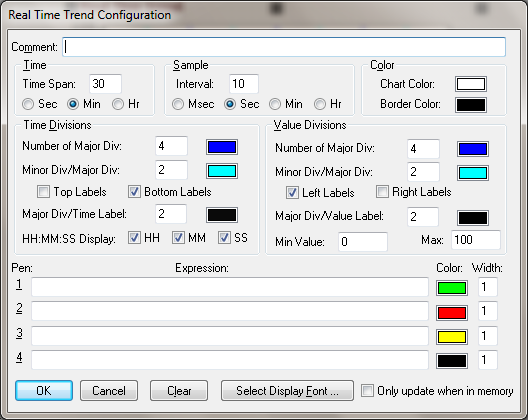Edit Pen 2 width field
The image size is (528, 420).
pos(488,311)
